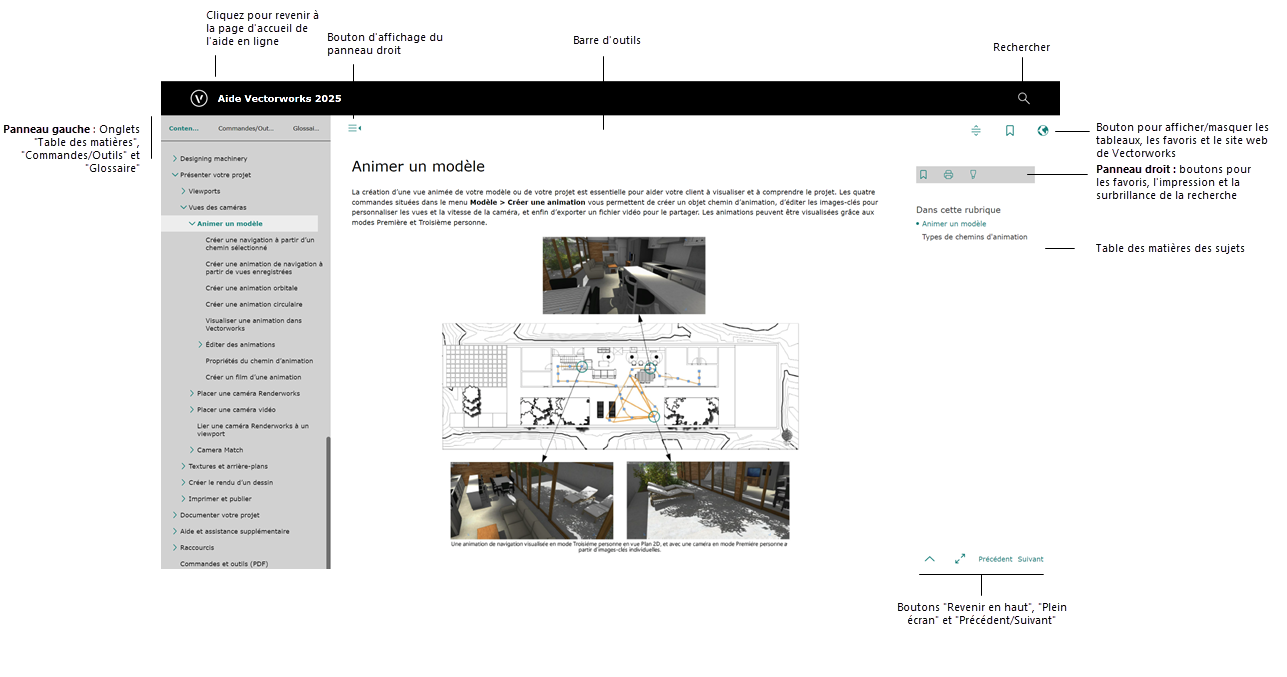The height and width of the screenshot is (677, 1287).
Task: Expand Créer le rendu d'un dessin
Action: coord(183,483)
